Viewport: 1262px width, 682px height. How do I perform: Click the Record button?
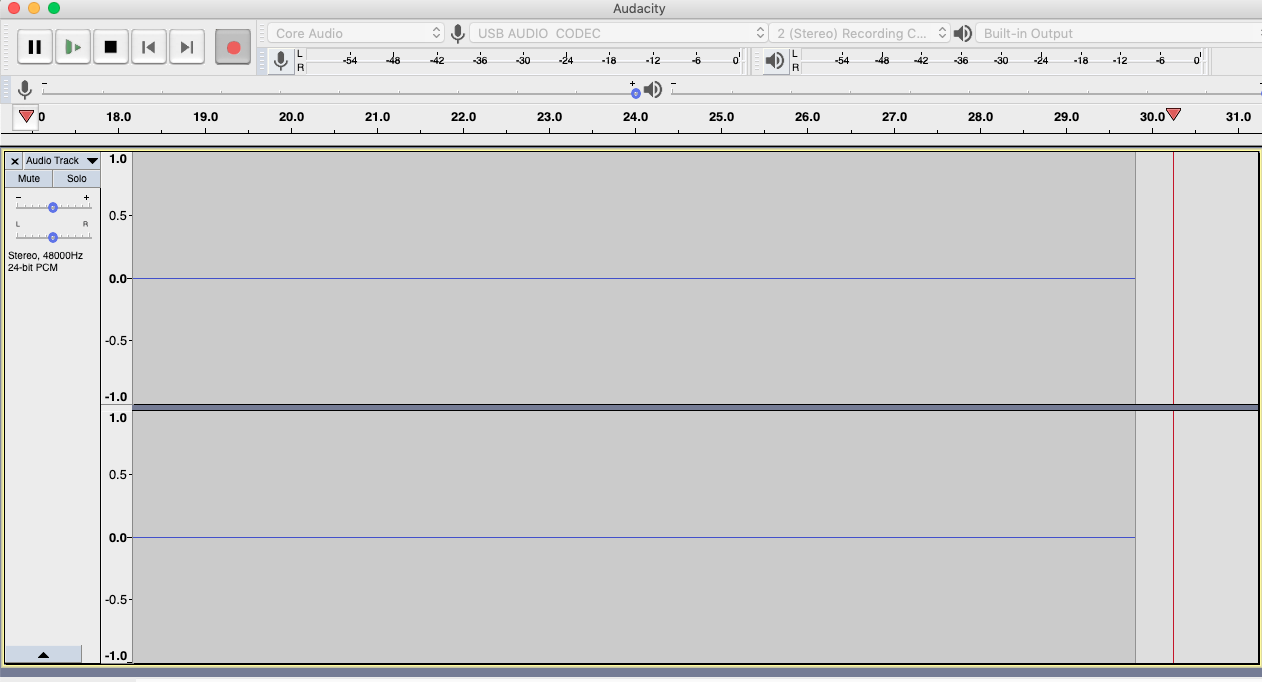click(232, 46)
